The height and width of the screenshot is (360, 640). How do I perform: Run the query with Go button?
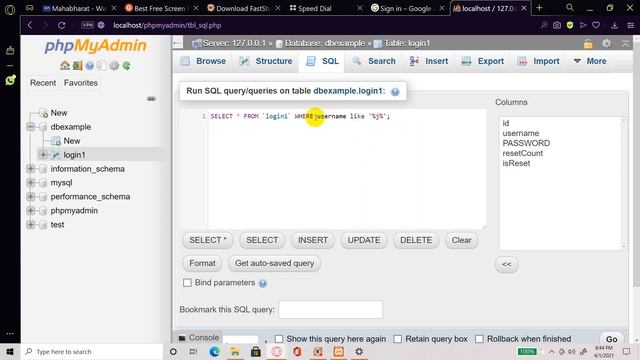611,339
